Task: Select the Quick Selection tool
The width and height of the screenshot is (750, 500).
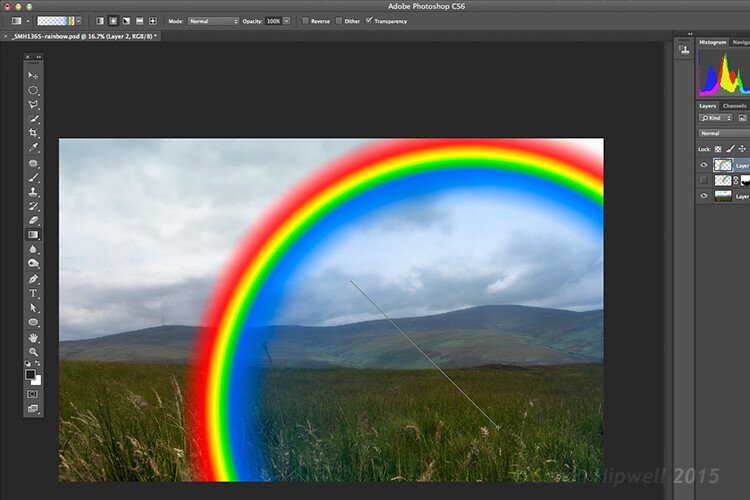Action: [x=33, y=119]
